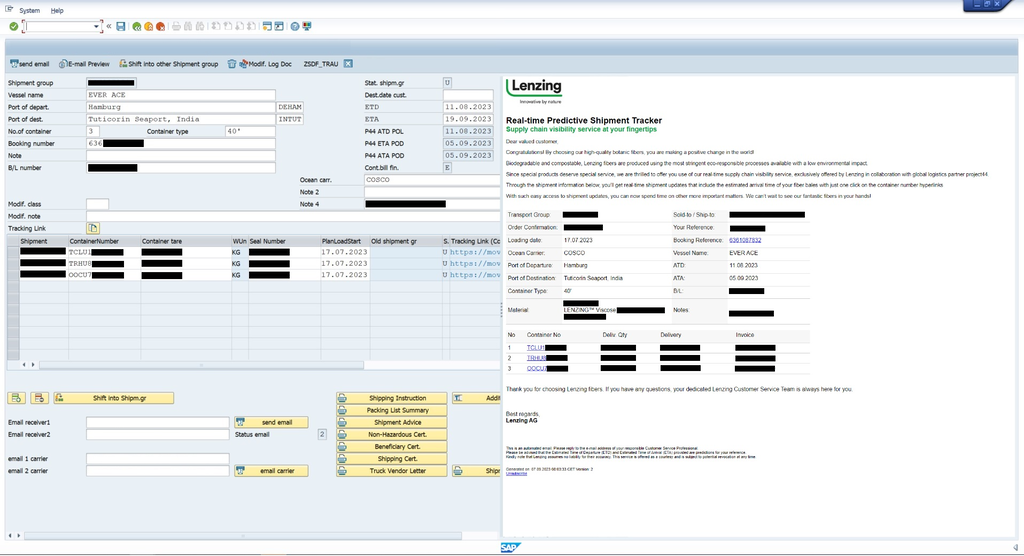The image size is (1024, 556).
Task: Click the Seal Number column header
Action: 283,241
